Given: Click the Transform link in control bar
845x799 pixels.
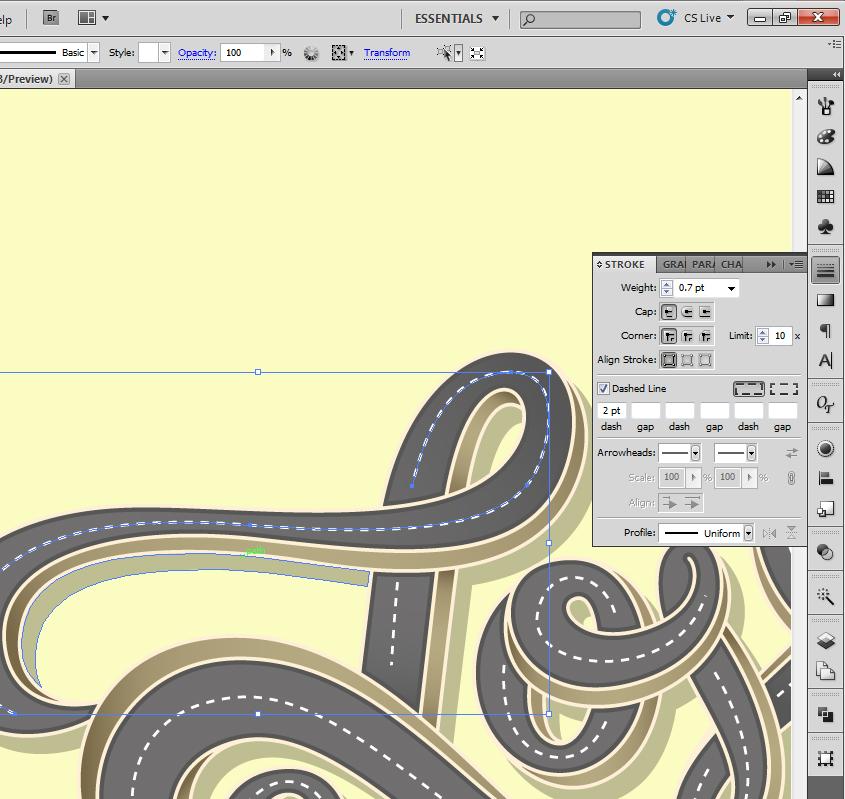Looking at the screenshot, I should point(387,52).
